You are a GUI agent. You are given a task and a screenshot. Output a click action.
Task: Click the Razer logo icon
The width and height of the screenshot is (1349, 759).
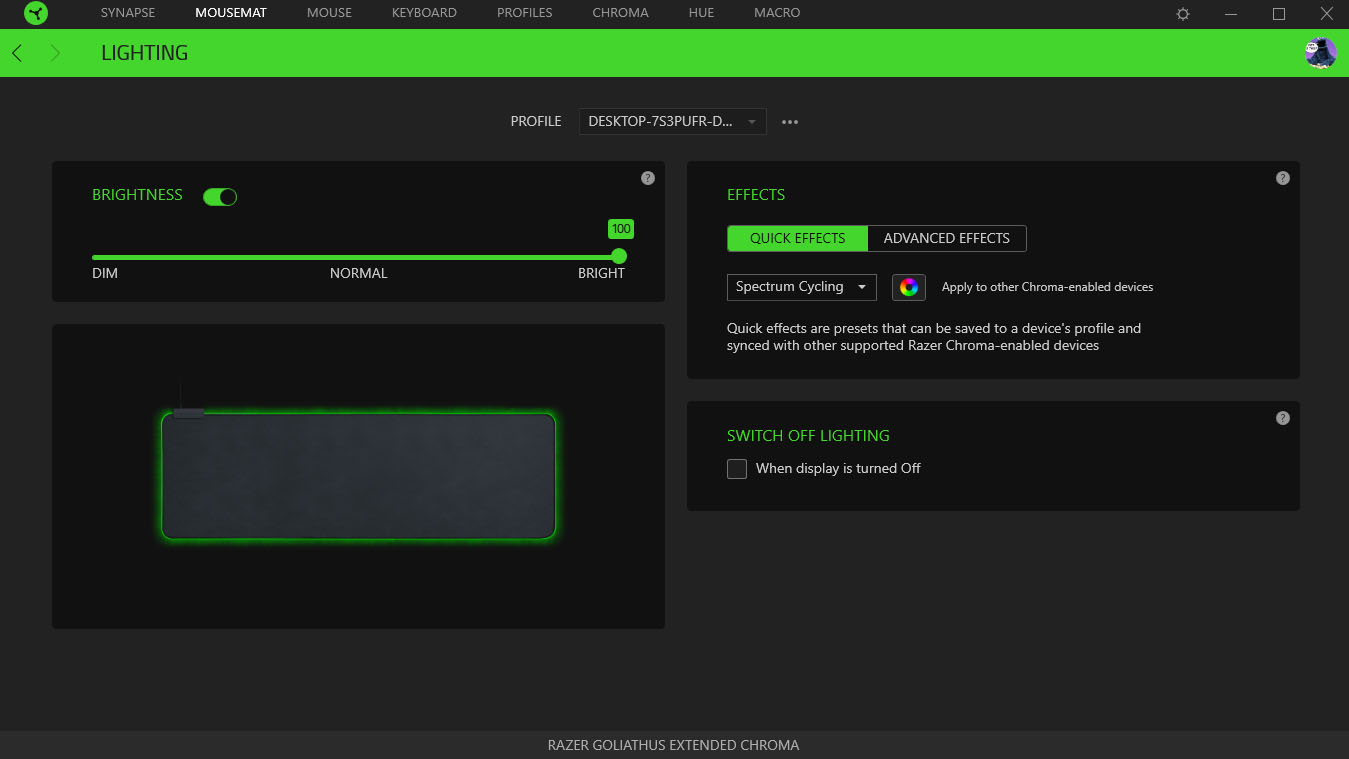pyautogui.click(x=36, y=14)
